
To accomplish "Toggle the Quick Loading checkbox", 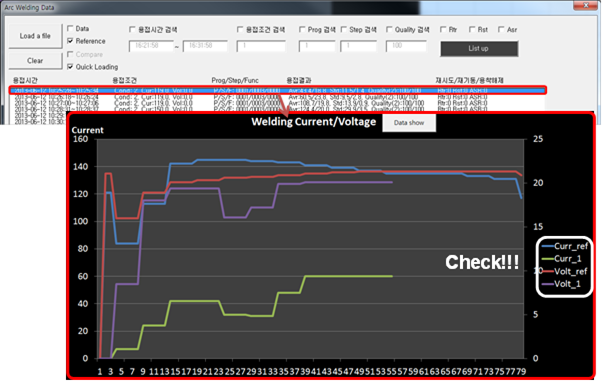I will (x=70, y=67).
